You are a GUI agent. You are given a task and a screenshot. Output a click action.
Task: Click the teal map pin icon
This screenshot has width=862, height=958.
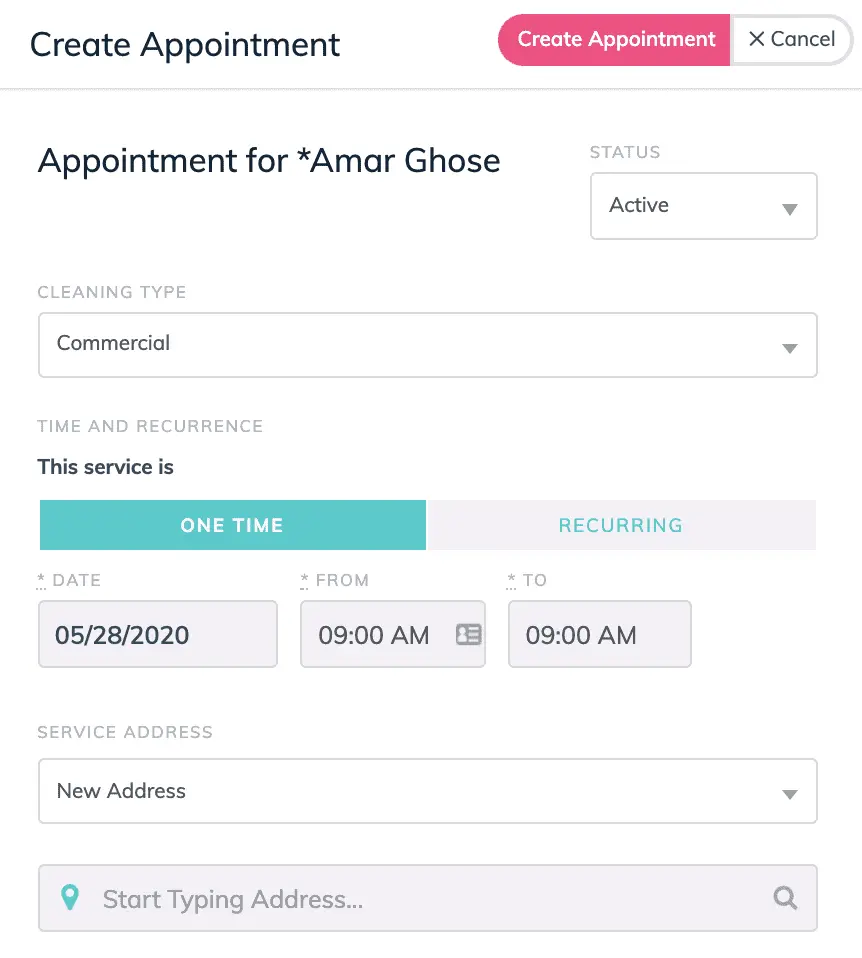pyautogui.click(x=69, y=898)
